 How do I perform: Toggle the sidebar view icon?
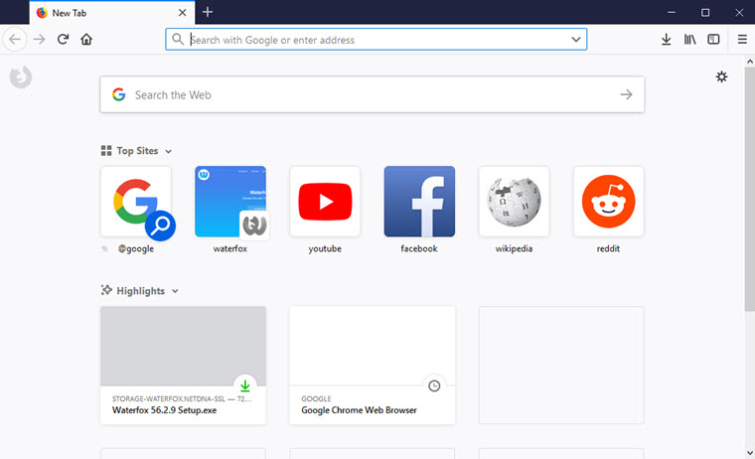(714, 39)
